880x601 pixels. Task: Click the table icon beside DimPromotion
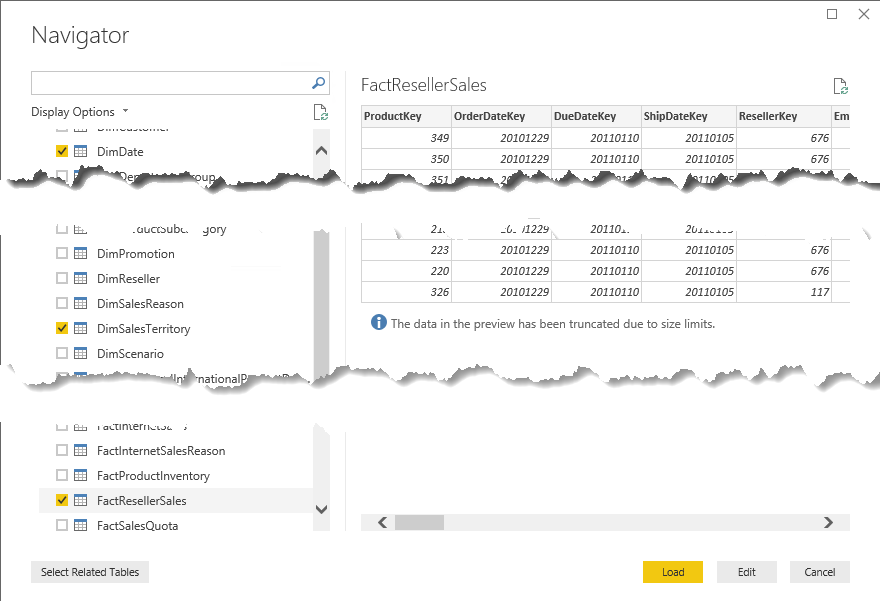pyautogui.click(x=81, y=254)
